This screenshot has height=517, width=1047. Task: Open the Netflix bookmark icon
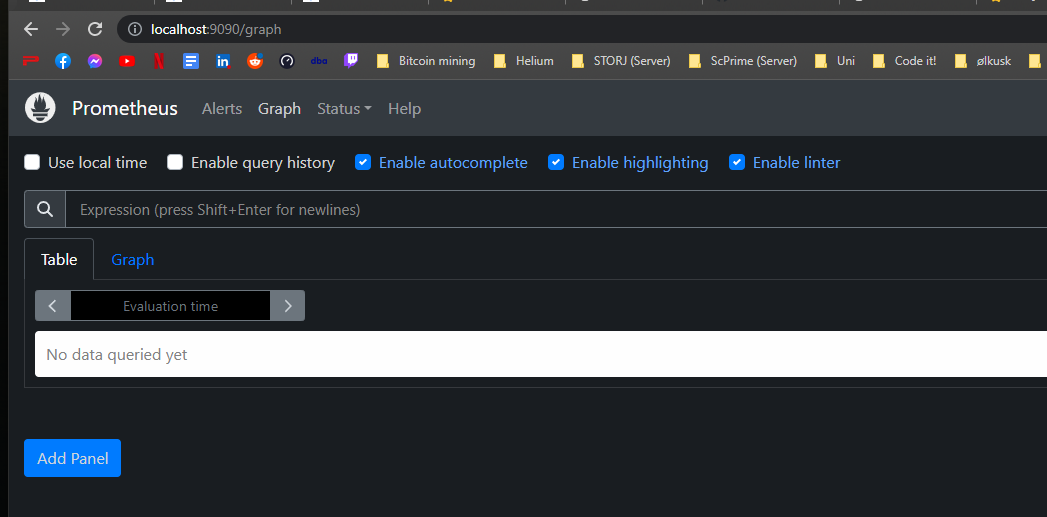tap(159, 61)
